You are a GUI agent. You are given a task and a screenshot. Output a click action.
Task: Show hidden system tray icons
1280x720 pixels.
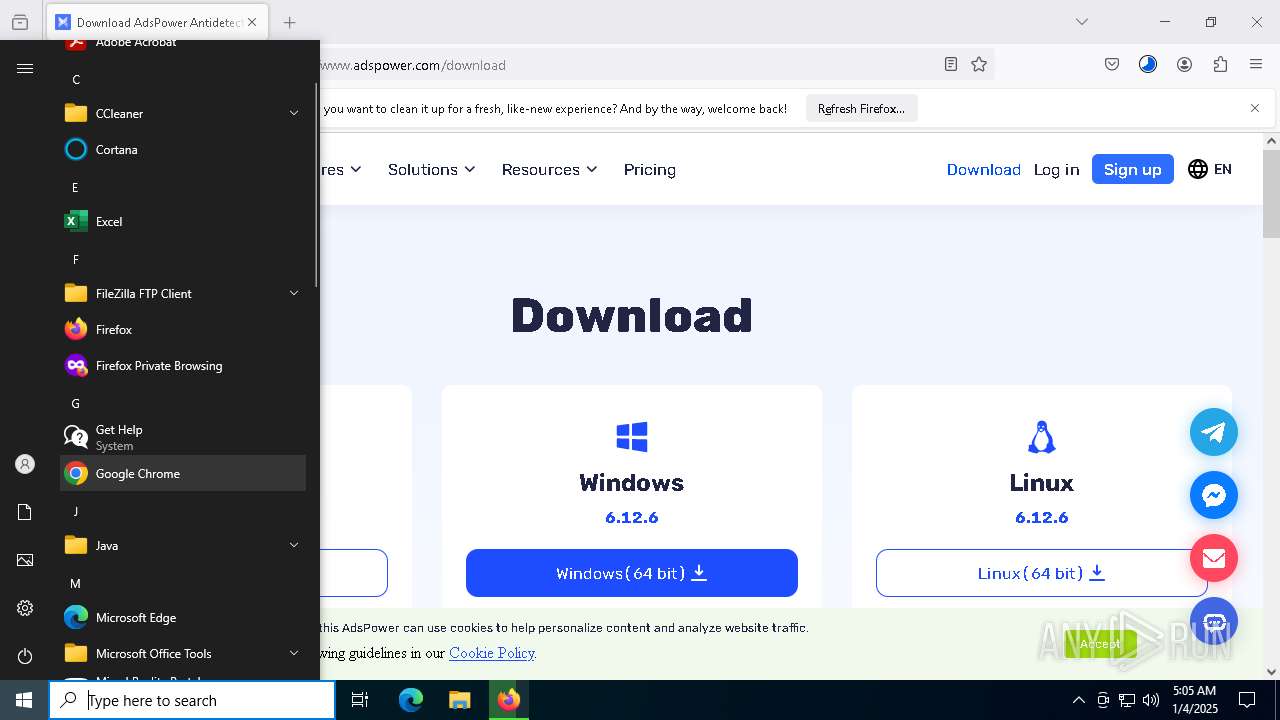pos(1078,700)
